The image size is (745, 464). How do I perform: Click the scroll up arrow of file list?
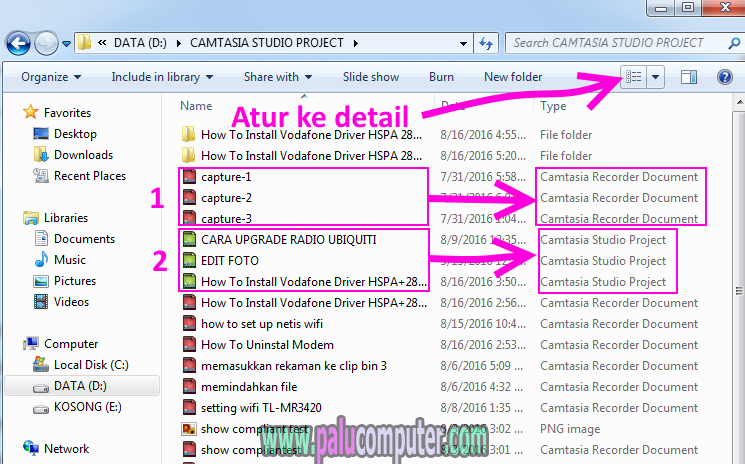click(739, 102)
